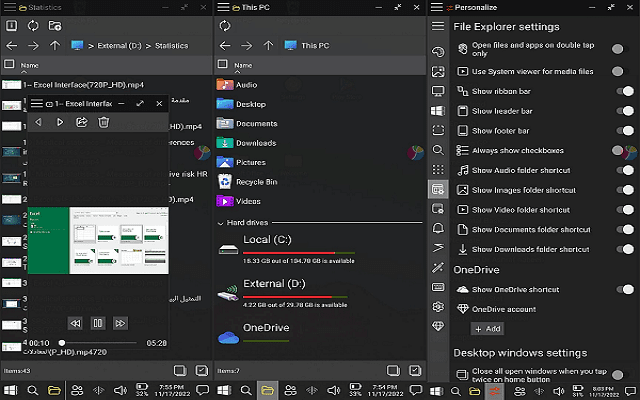Open OneDrive in This PC
Screen dimensions: 640x400
pos(254,334)
